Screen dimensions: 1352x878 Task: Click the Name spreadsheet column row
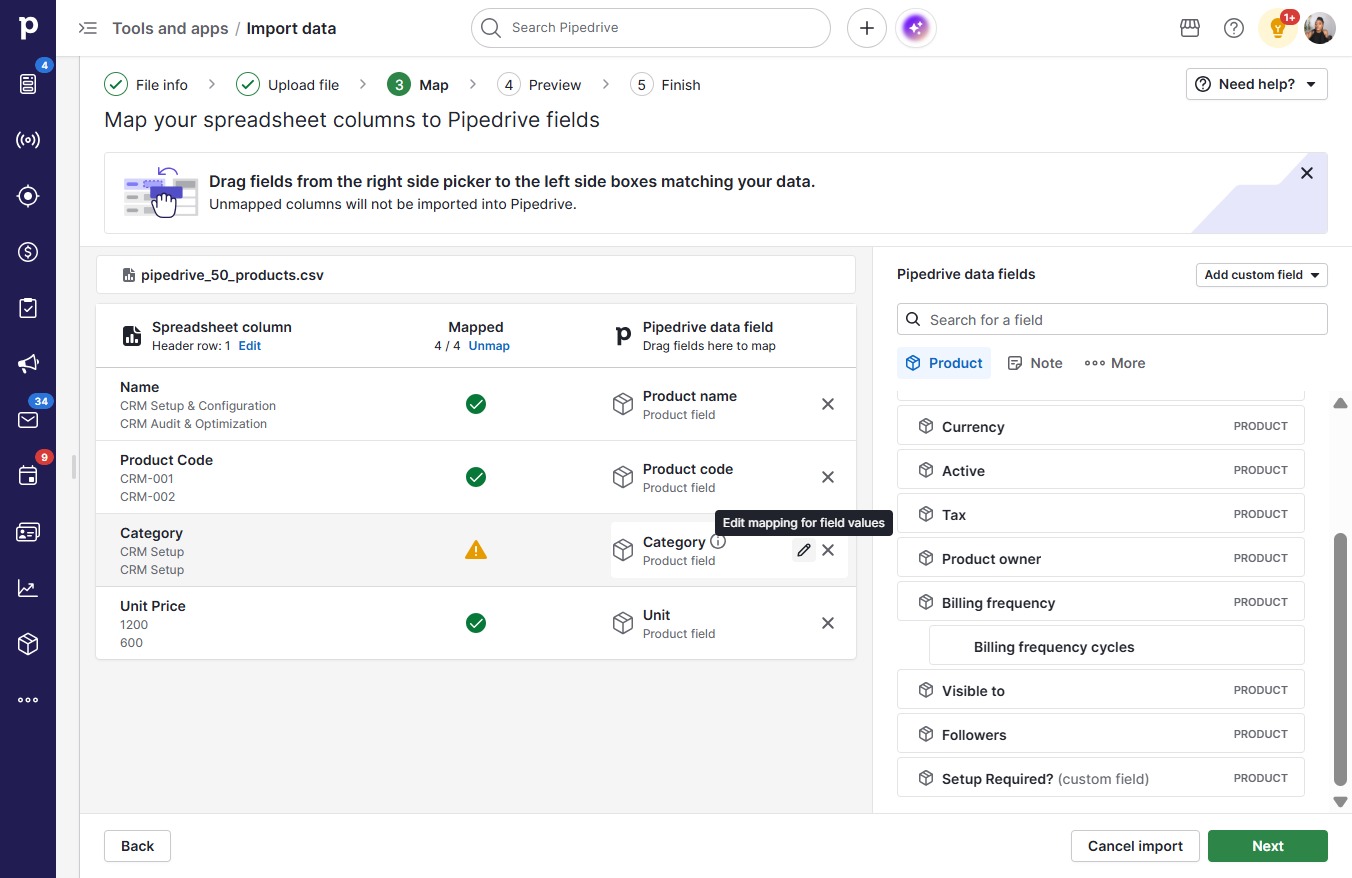click(x=476, y=404)
